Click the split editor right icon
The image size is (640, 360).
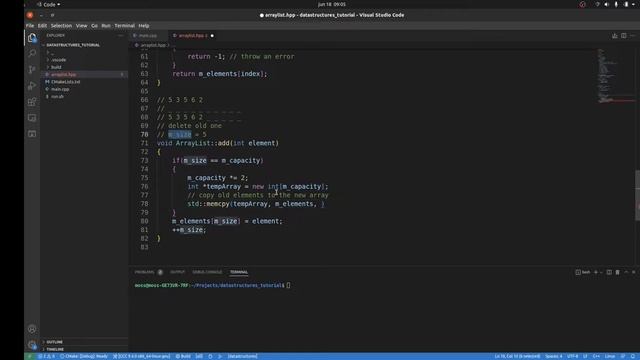click(x=624, y=36)
